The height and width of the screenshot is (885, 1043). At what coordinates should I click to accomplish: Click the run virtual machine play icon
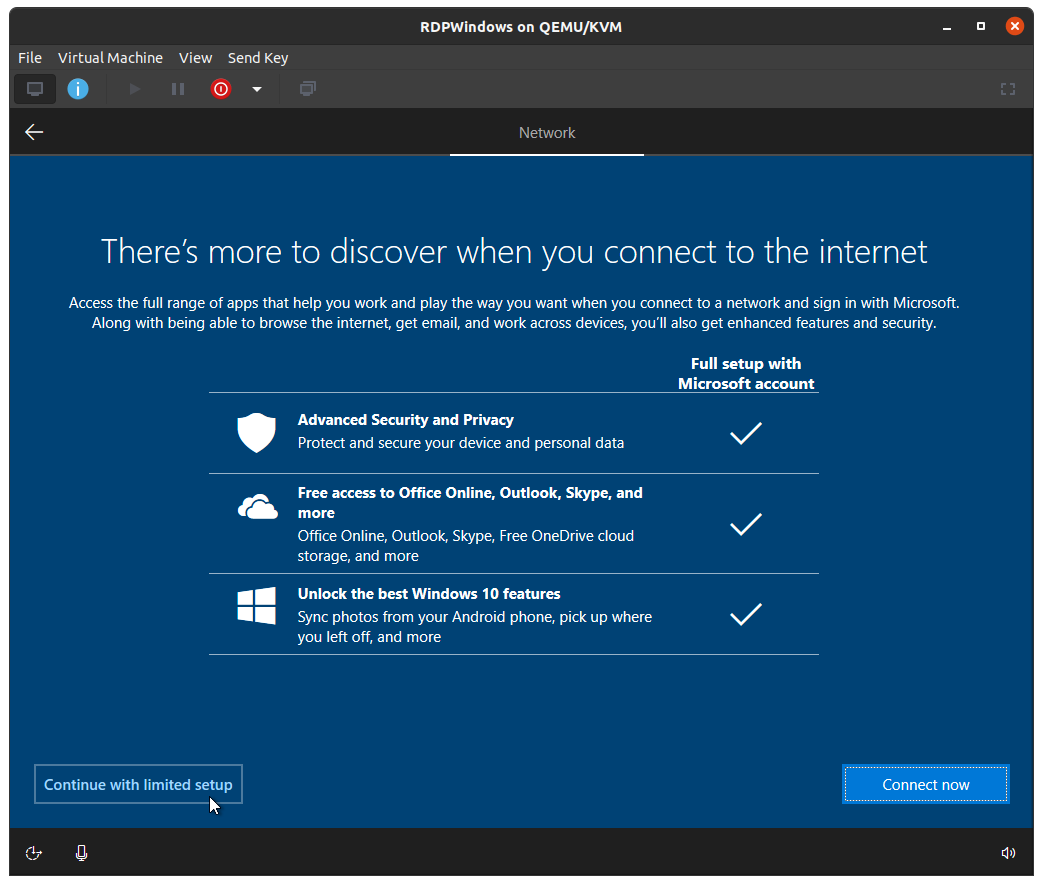tap(135, 89)
